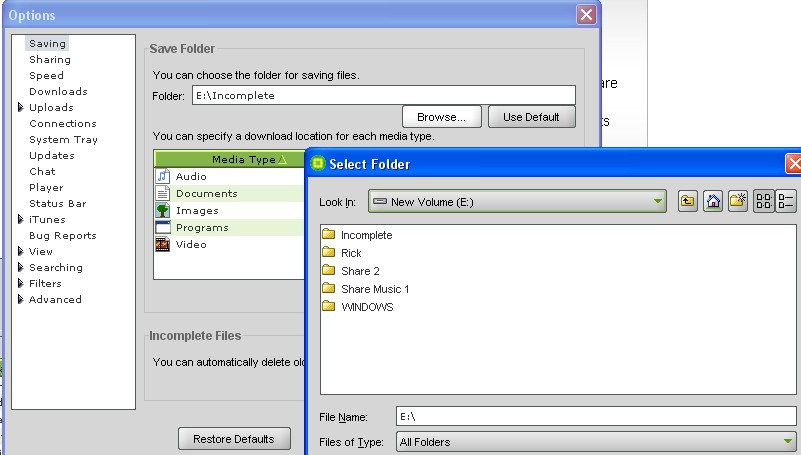Switch to details view icon

click(786, 201)
